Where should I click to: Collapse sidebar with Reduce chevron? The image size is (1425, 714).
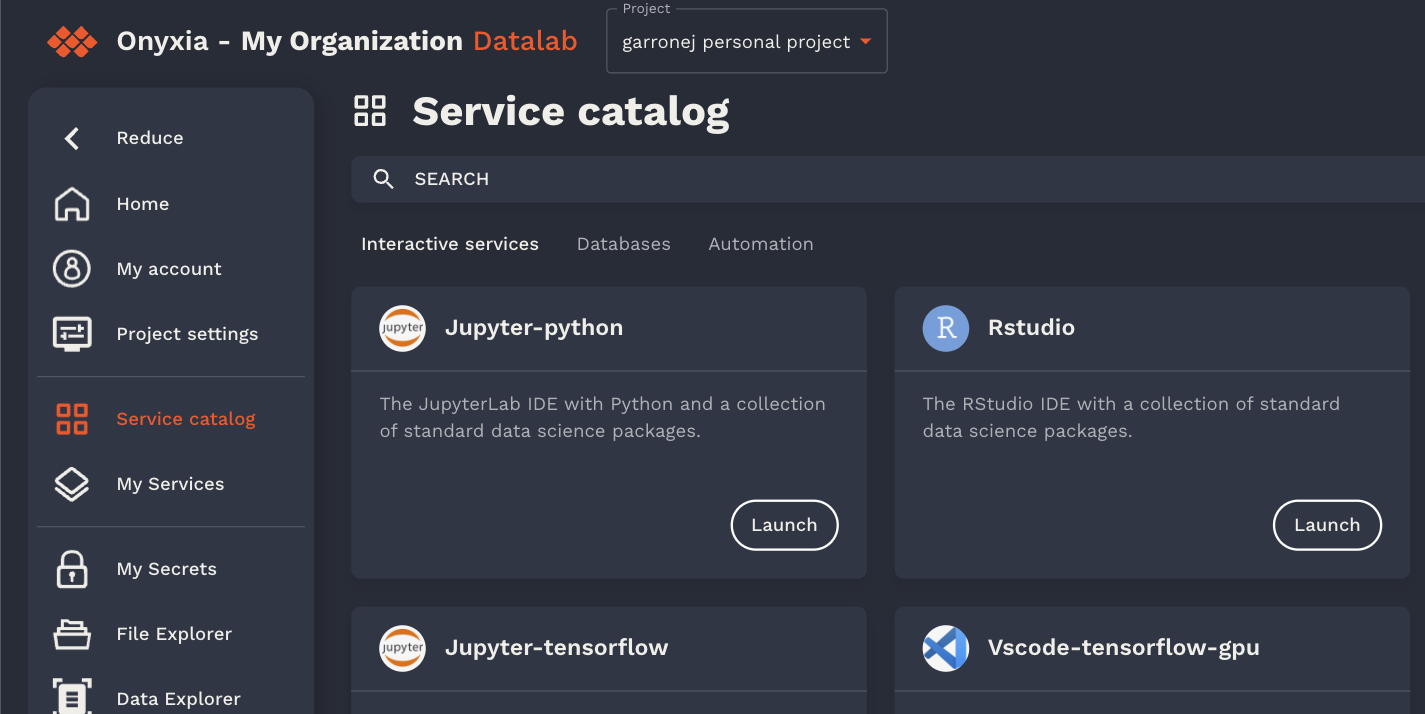(72, 138)
